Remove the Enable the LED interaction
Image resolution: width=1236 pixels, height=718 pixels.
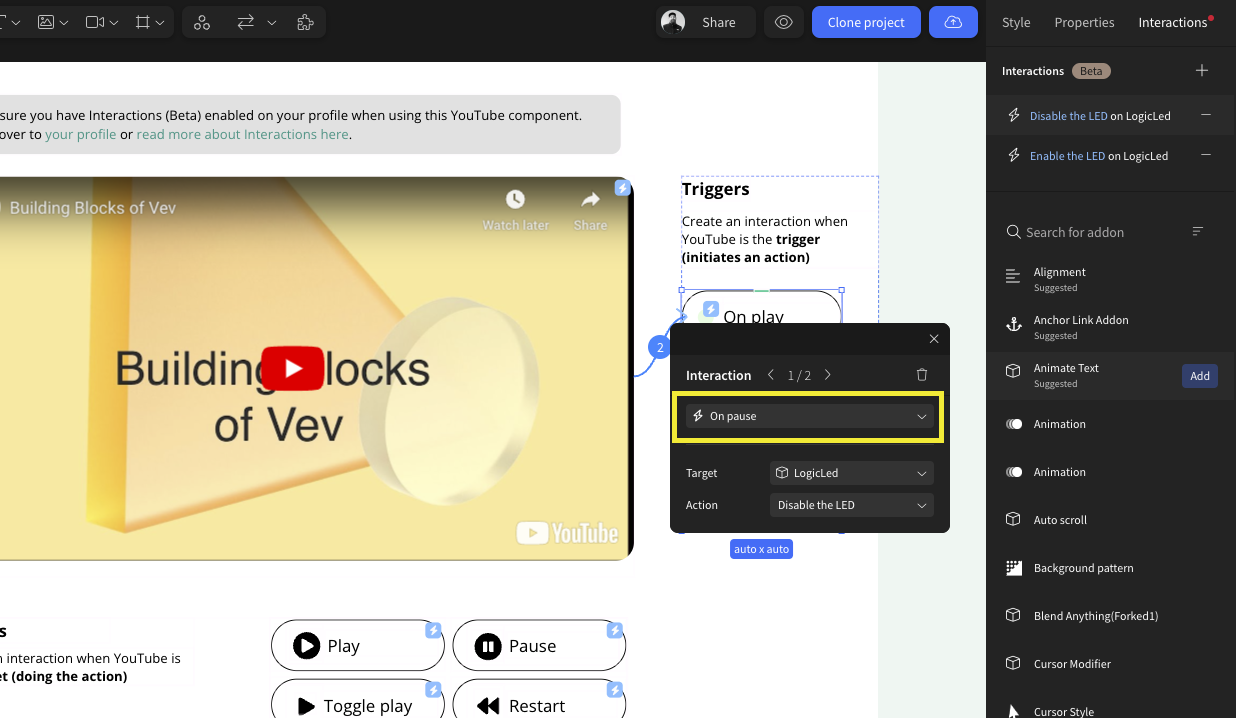pyautogui.click(x=1206, y=155)
